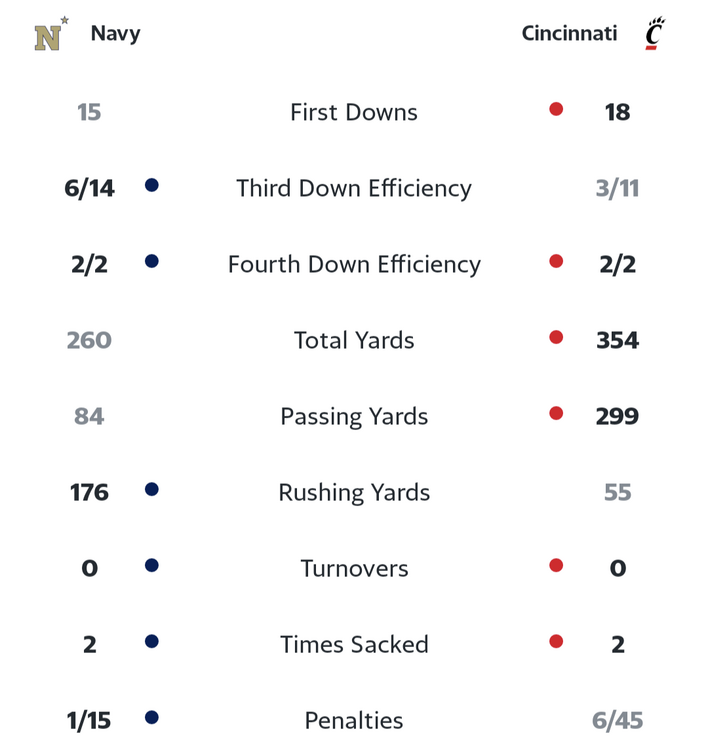Click Navy's 176 rushing yards value

pos(89,493)
